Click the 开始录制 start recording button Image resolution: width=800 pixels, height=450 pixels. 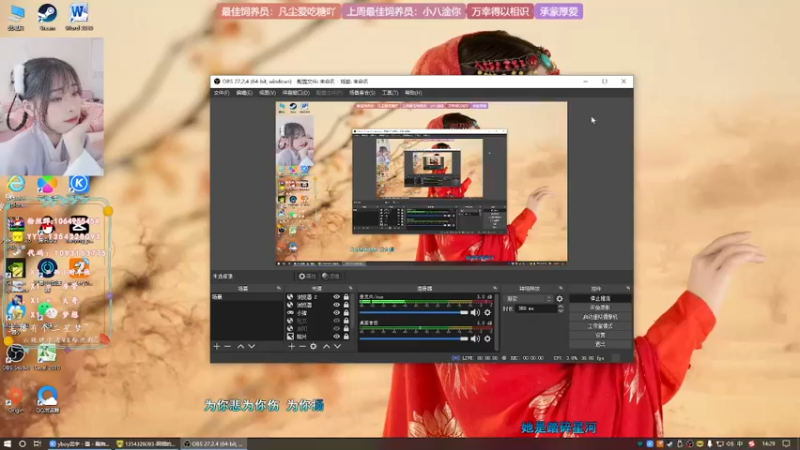tap(600, 308)
